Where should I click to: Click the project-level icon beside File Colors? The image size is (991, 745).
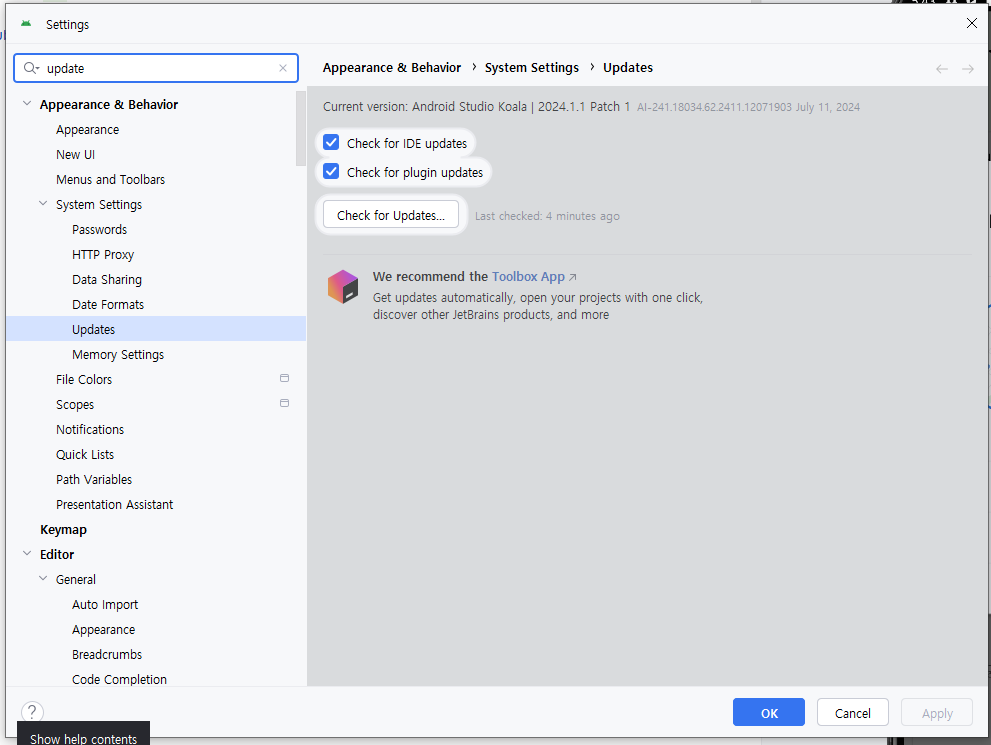coord(284,379)
